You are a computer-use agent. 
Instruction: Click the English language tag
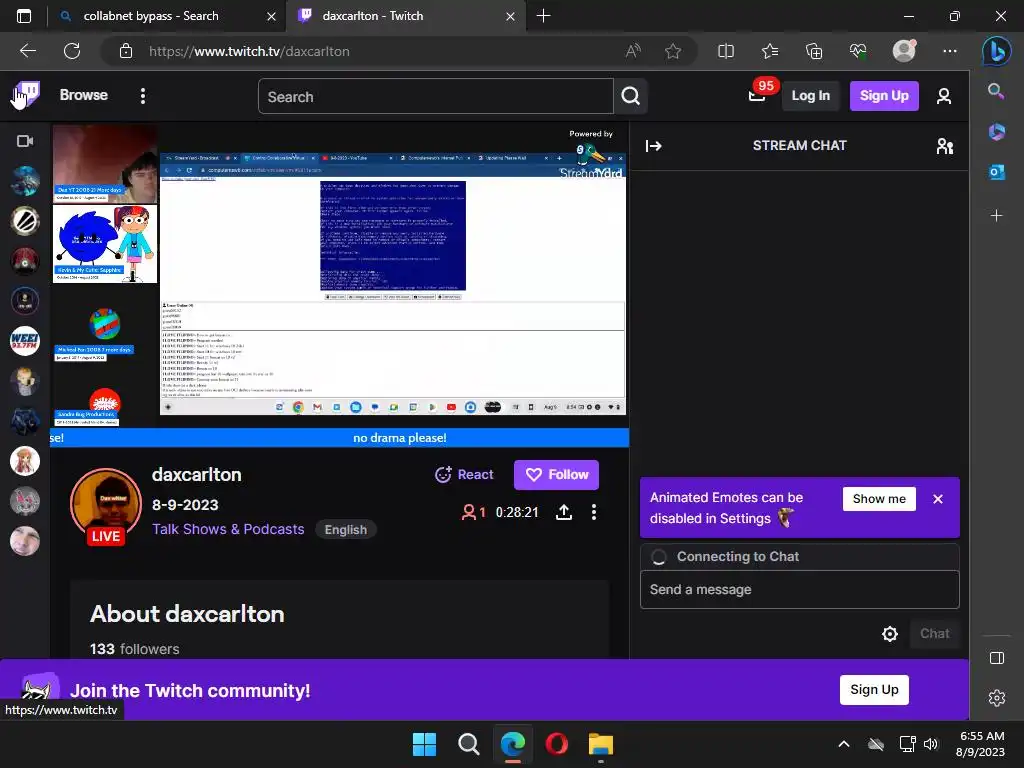pos(345,530)
